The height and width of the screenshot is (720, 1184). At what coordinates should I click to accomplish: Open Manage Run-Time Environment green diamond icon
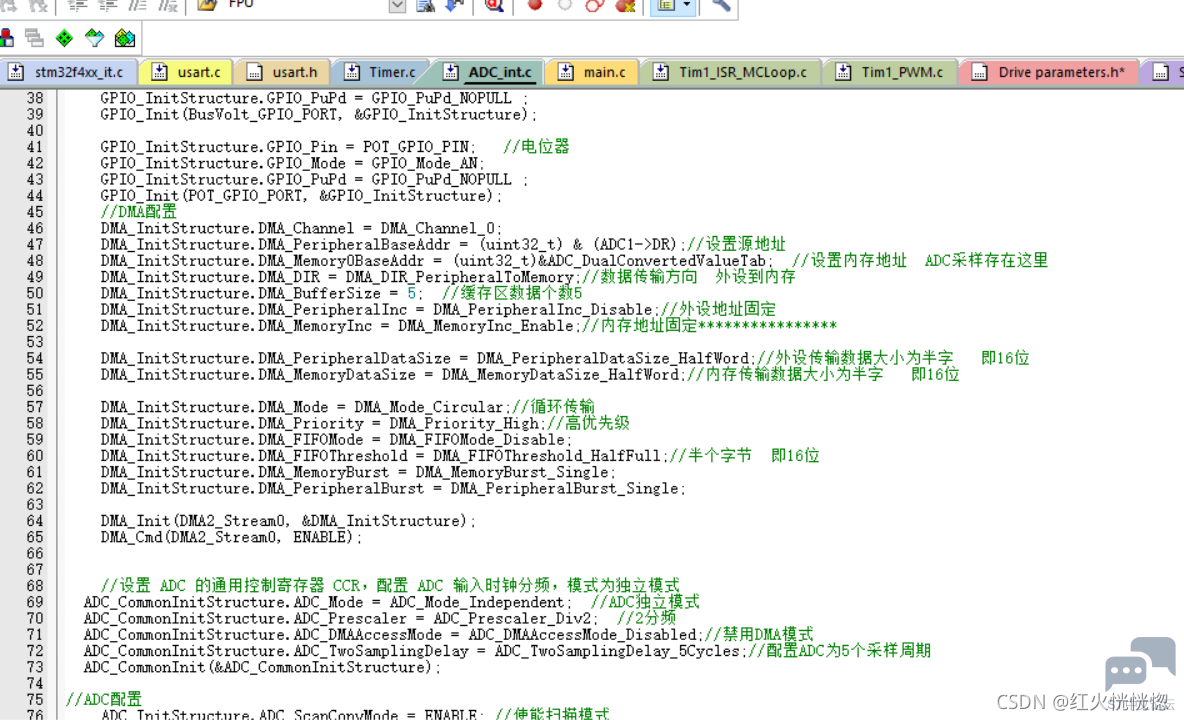(64, 38)
